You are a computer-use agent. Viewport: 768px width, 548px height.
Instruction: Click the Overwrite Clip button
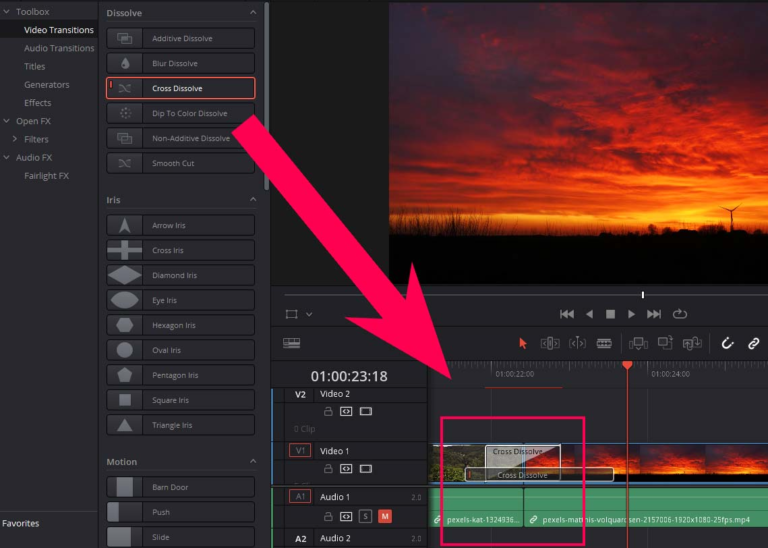coord(665,343)
